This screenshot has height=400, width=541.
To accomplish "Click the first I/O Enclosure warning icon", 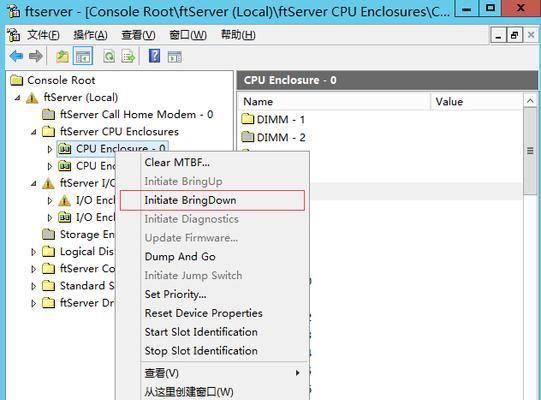I will (64, 200).
